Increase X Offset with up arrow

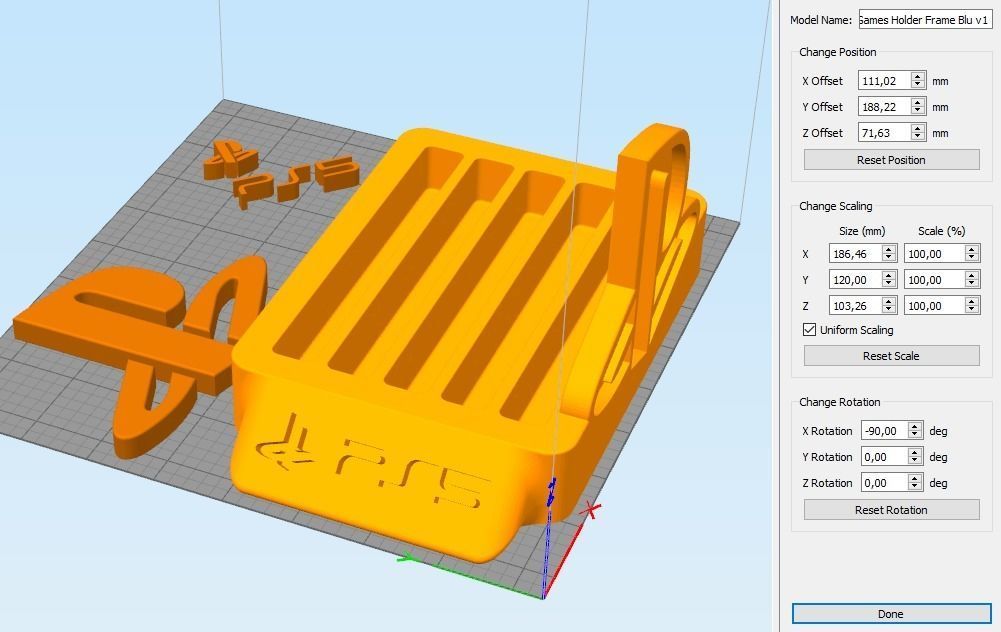coord(918,76)
